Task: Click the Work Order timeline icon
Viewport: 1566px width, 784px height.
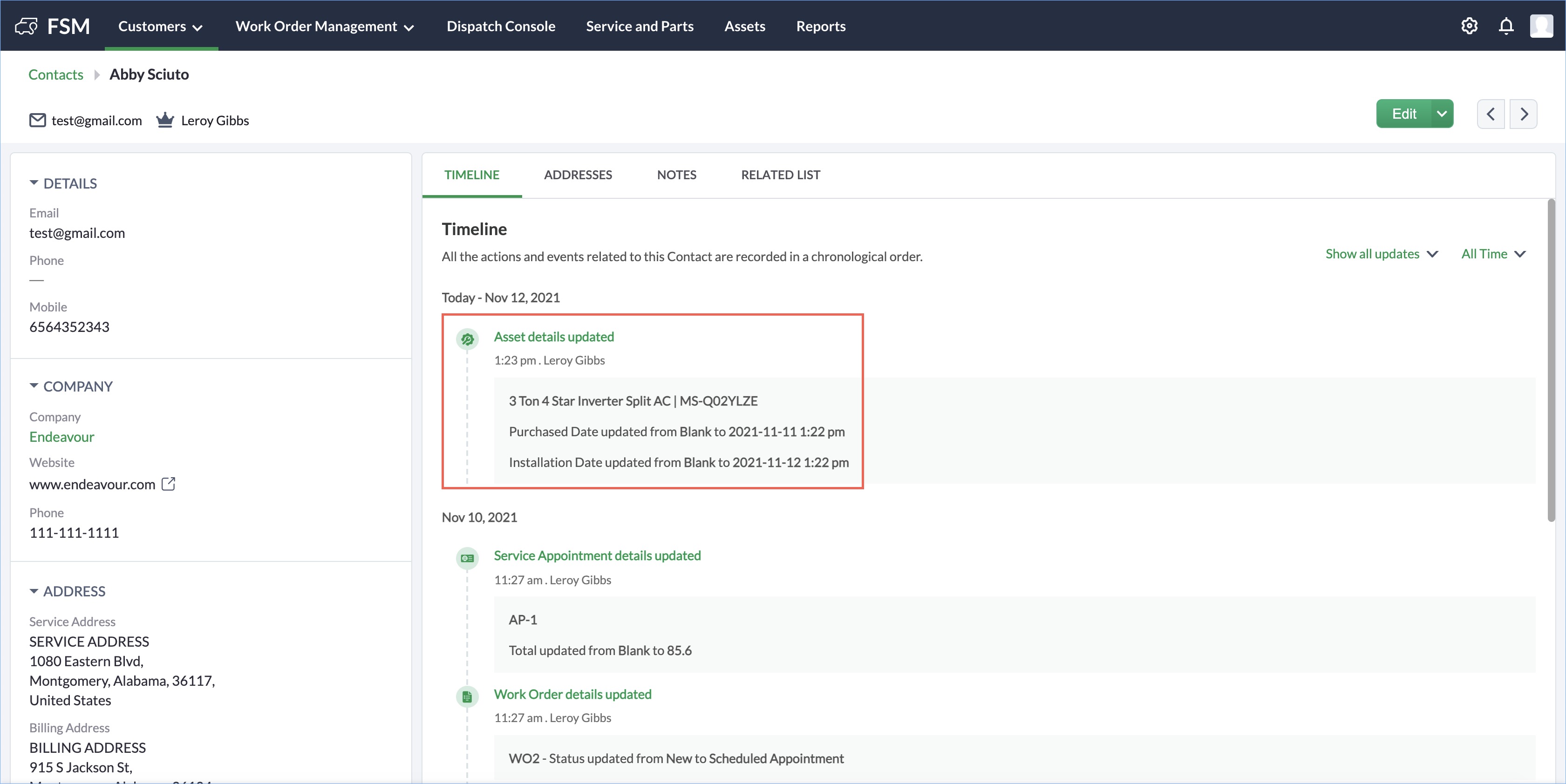Action: pos(467,696)
